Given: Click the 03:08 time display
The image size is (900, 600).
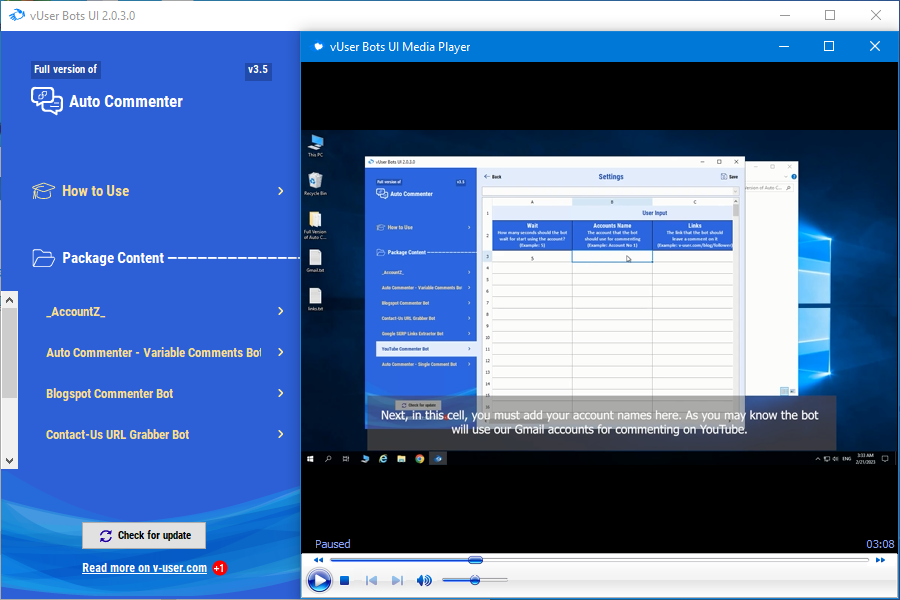Looking at the screenshot, I should [x=880, y=544].
